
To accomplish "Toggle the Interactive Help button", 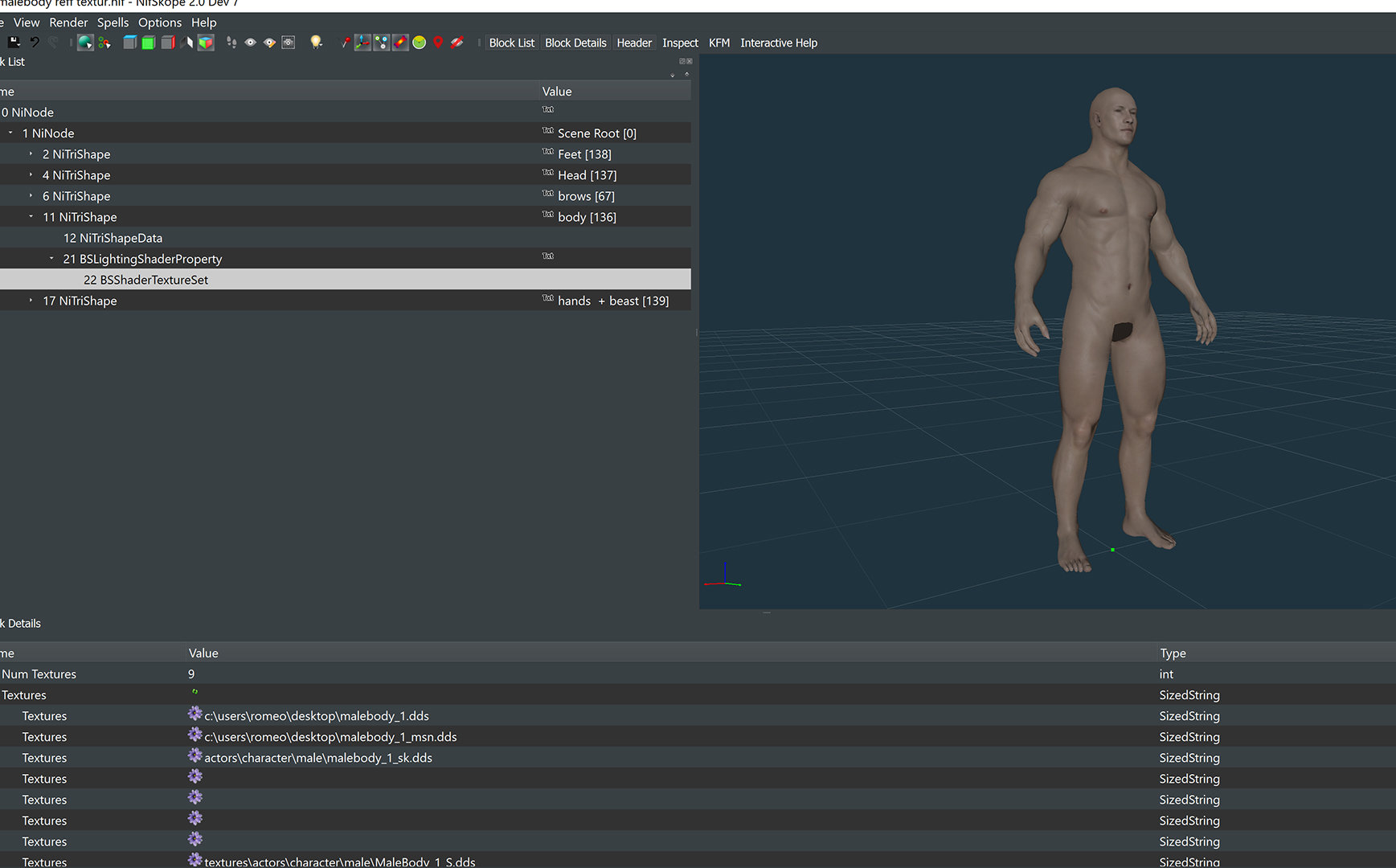I will (779, 43).
